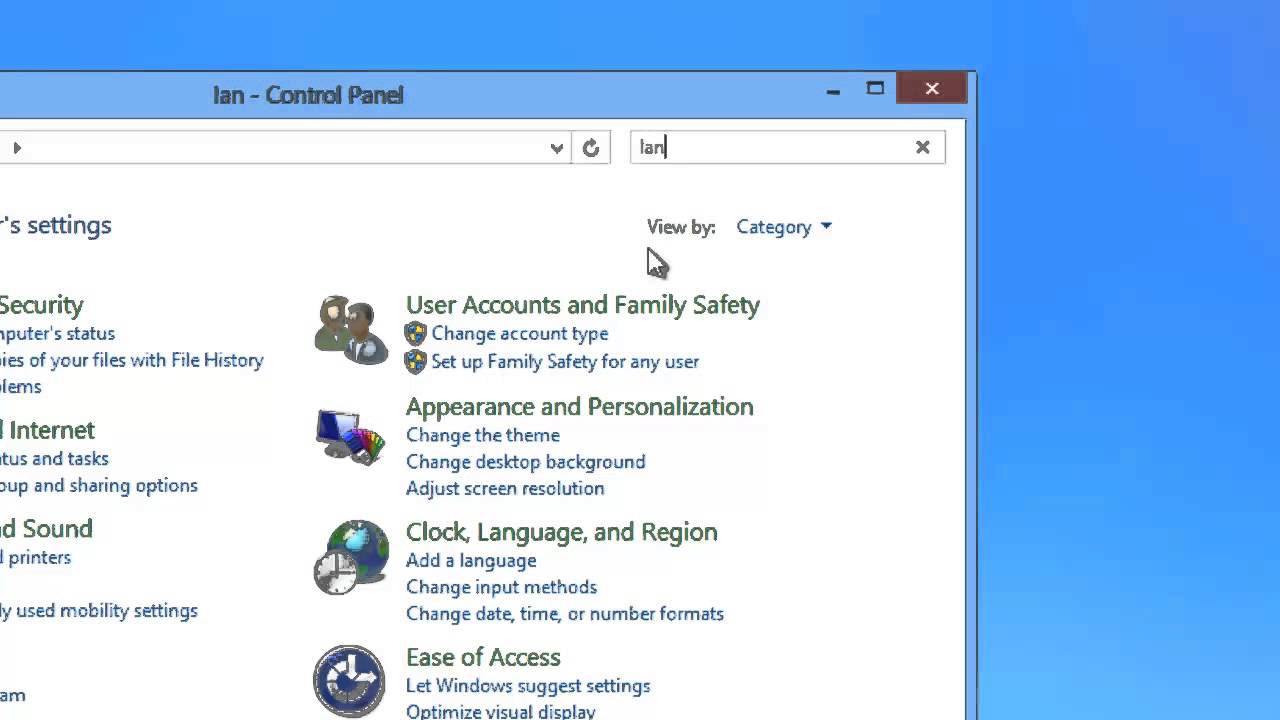The width and height of the screenshot is (1280, 720).
Task: Click Change input methods link
Action: click(x=501, y=587)
